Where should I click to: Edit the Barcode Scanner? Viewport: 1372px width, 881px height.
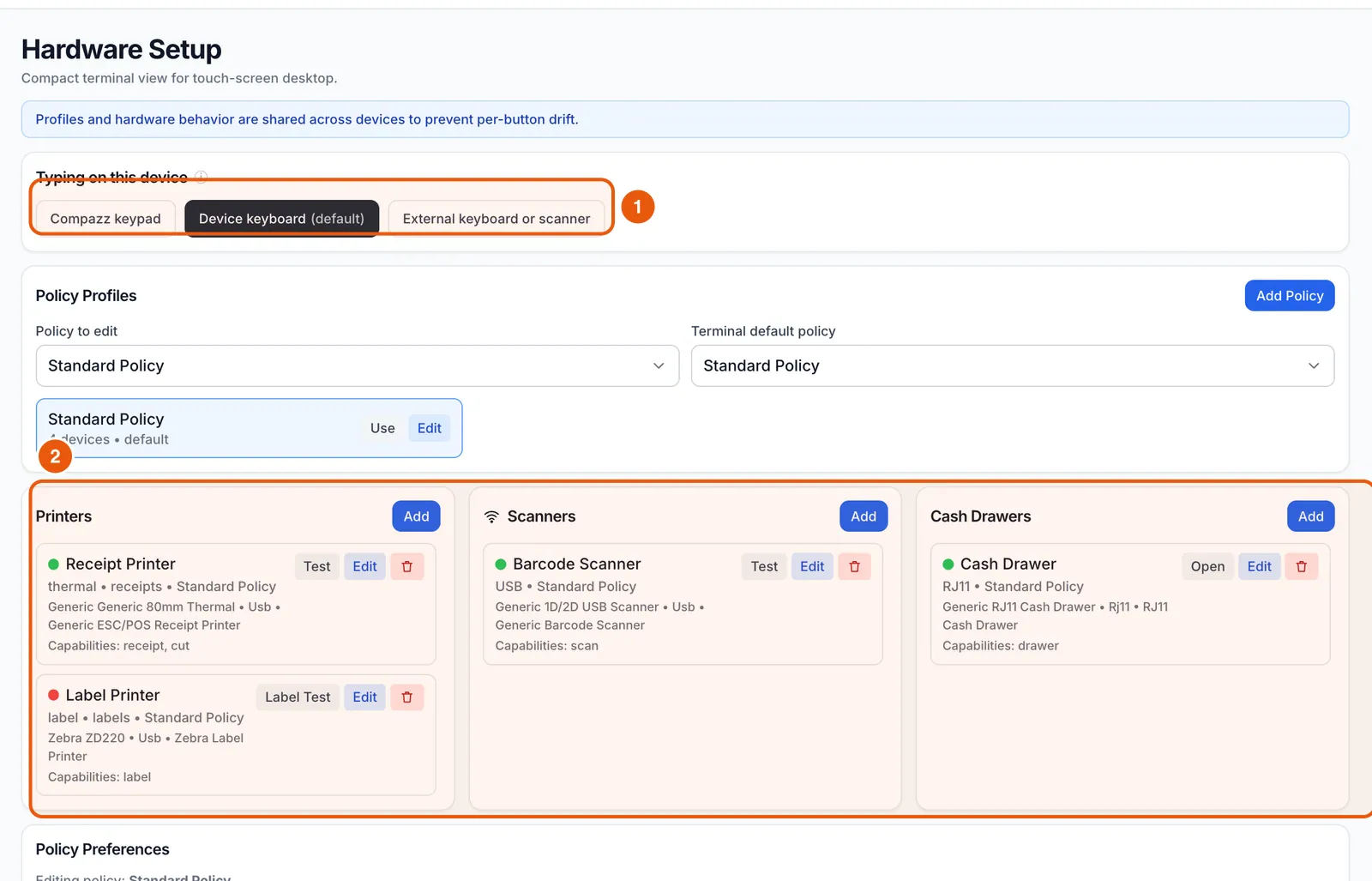(812, 567)
